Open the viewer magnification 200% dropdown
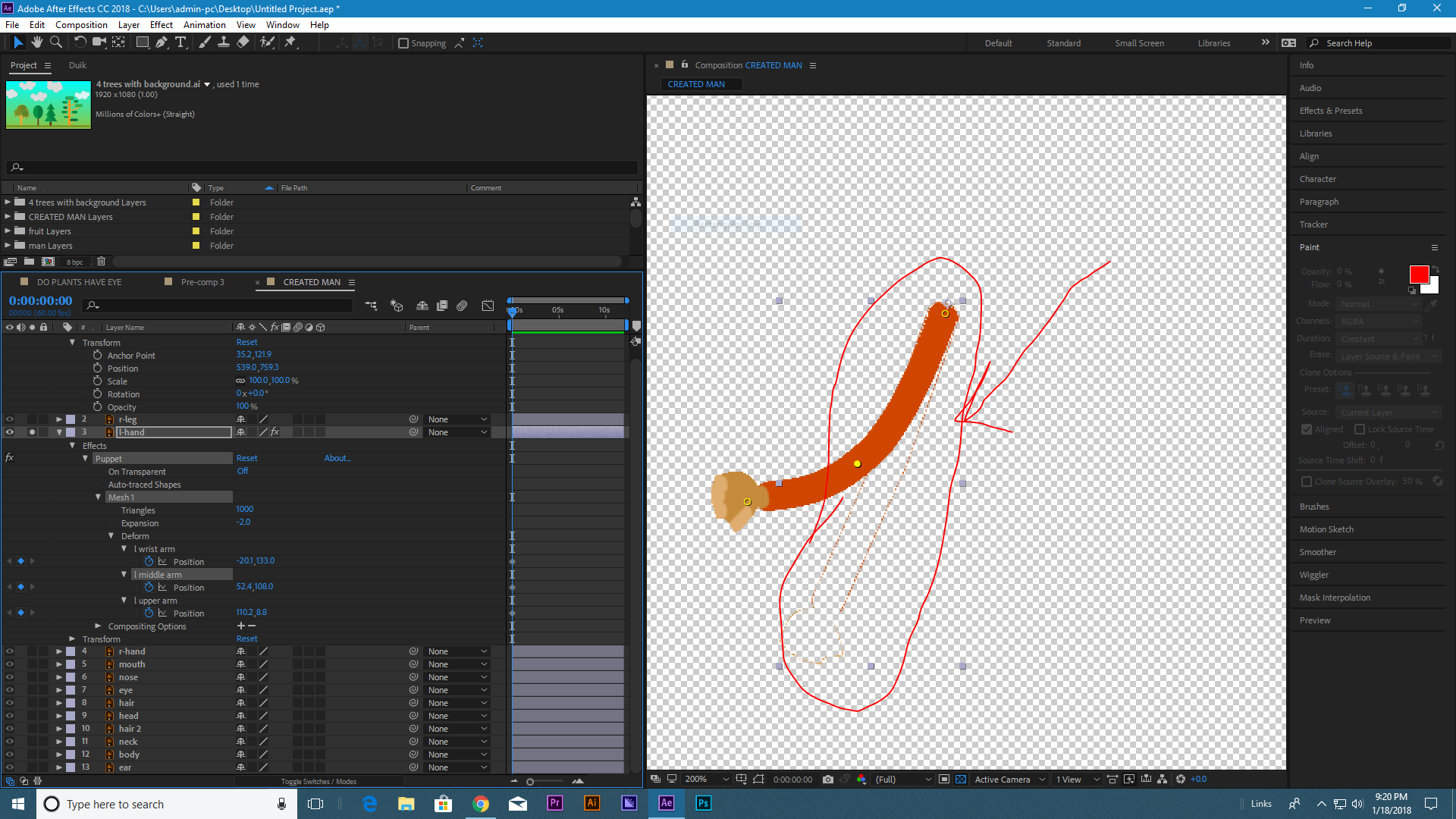The image size is (1456, 819). point(707,779)
